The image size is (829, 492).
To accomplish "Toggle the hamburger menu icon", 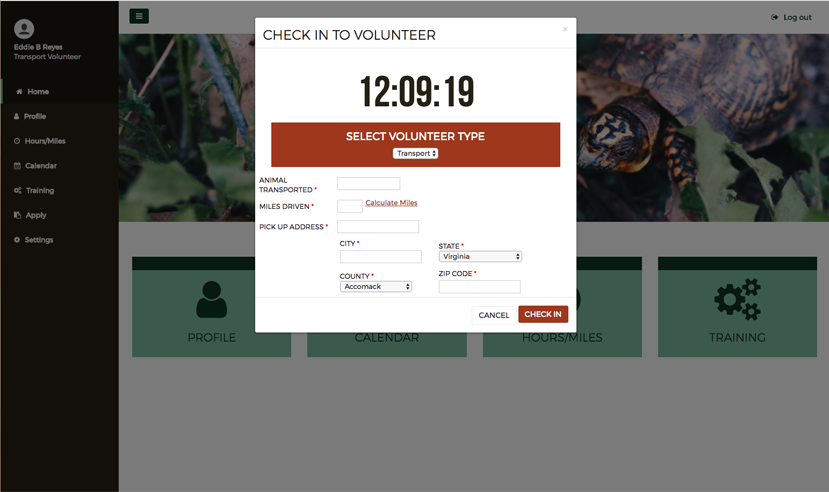I will pos(139,16).
